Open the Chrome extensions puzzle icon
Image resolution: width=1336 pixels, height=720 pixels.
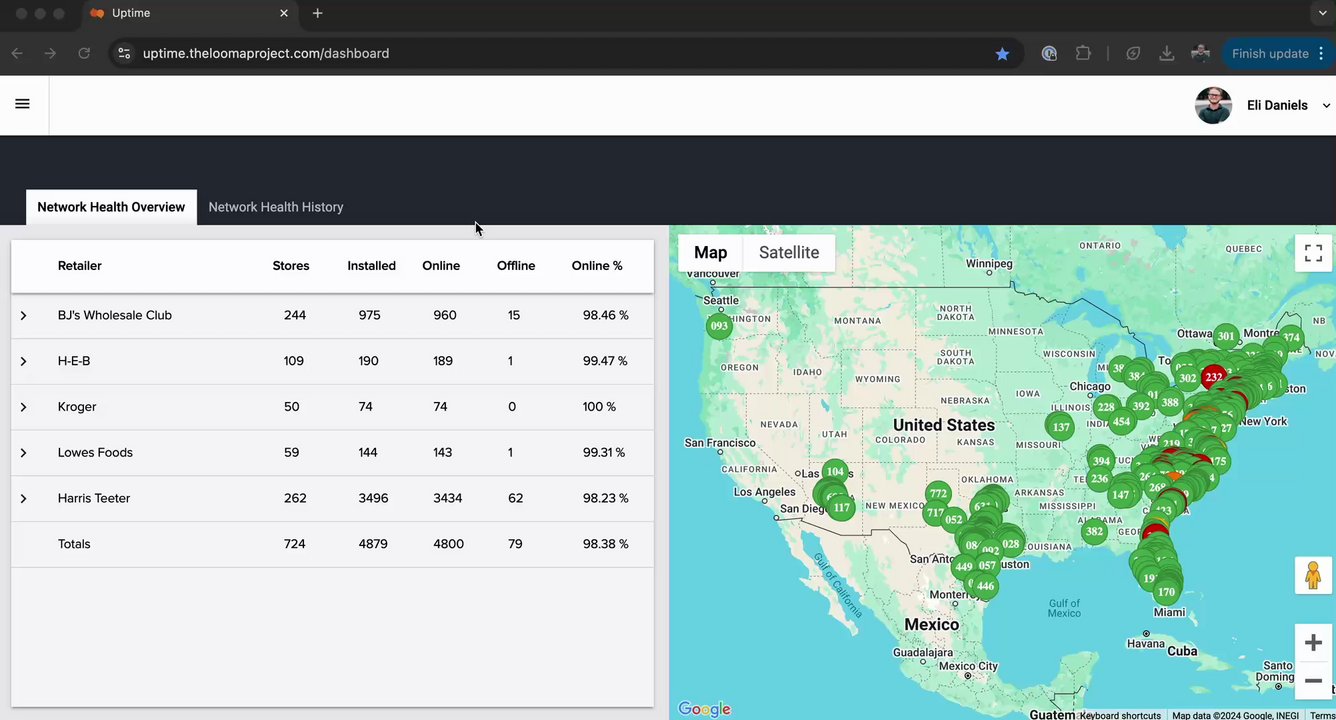click(x=1083, y=54)
